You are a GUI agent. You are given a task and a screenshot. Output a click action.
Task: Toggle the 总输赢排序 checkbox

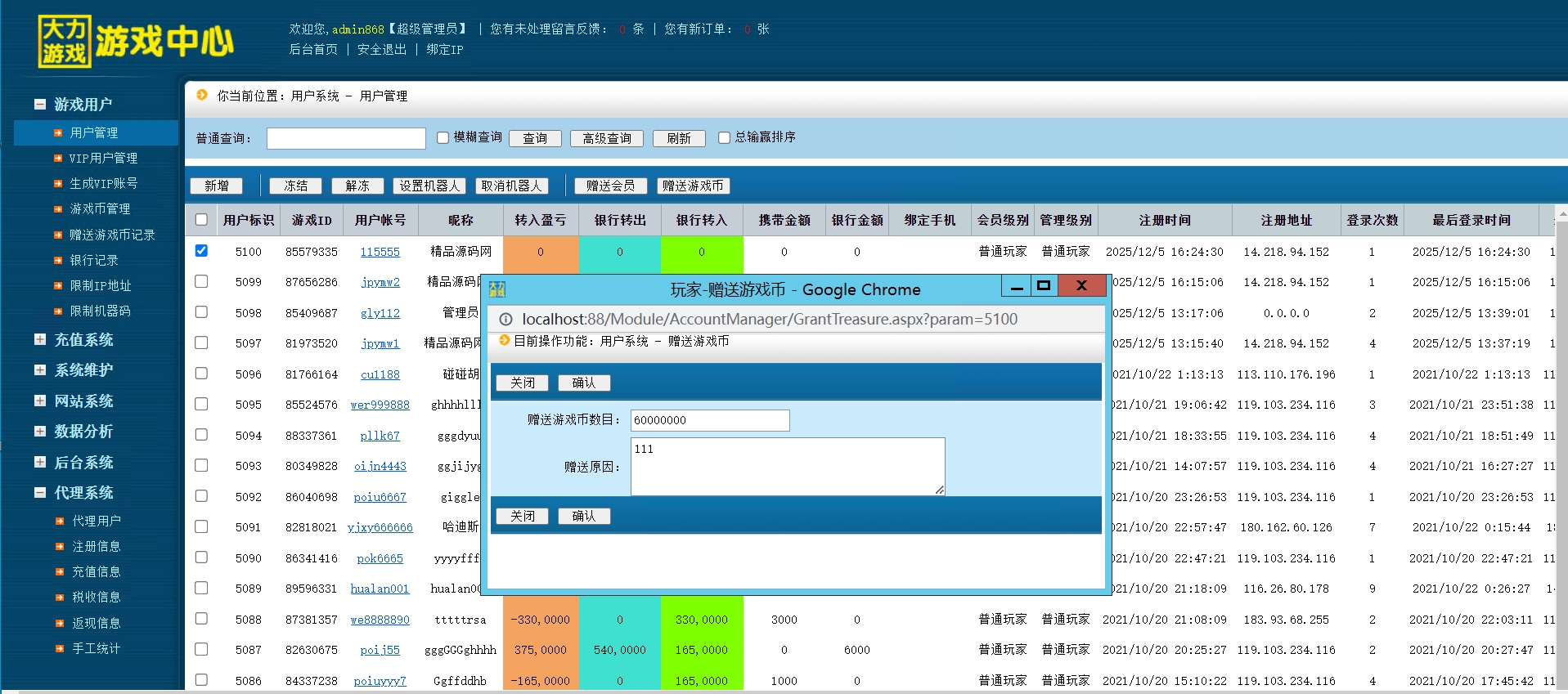click(x=724, y=138)
